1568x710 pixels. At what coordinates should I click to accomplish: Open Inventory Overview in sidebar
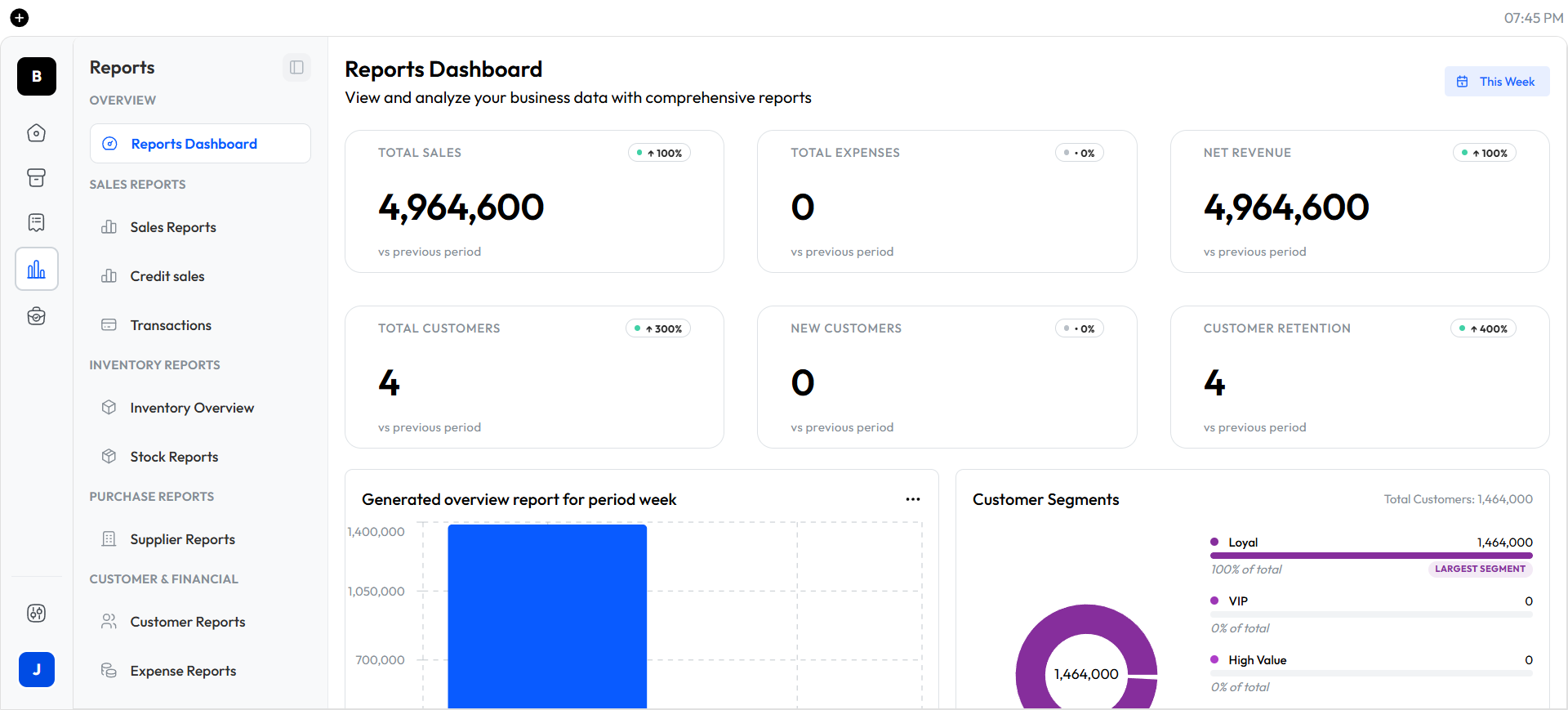[x=200, y=408]
